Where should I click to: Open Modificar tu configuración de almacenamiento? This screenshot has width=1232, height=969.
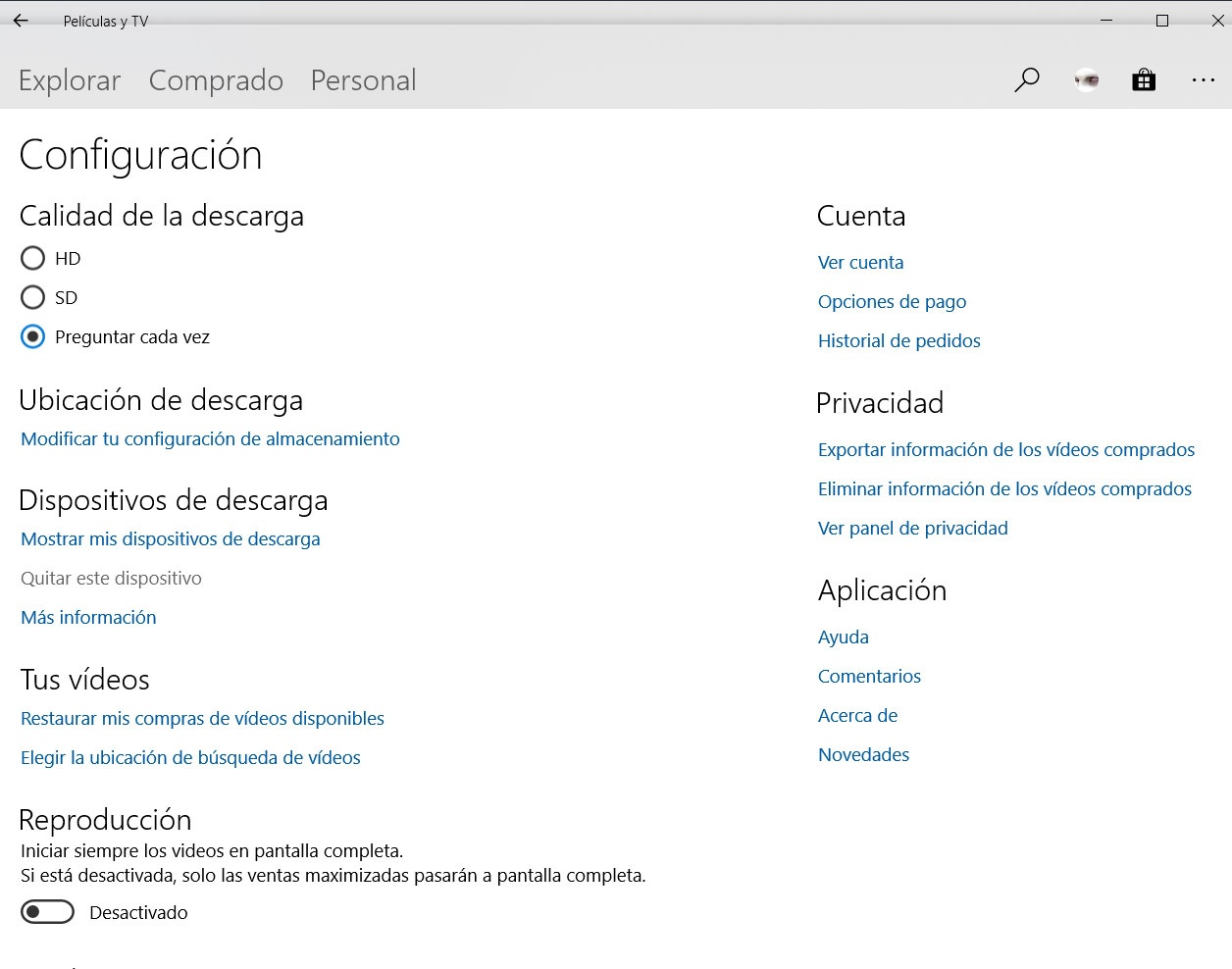pyautogui.click(x=210, y=438)
